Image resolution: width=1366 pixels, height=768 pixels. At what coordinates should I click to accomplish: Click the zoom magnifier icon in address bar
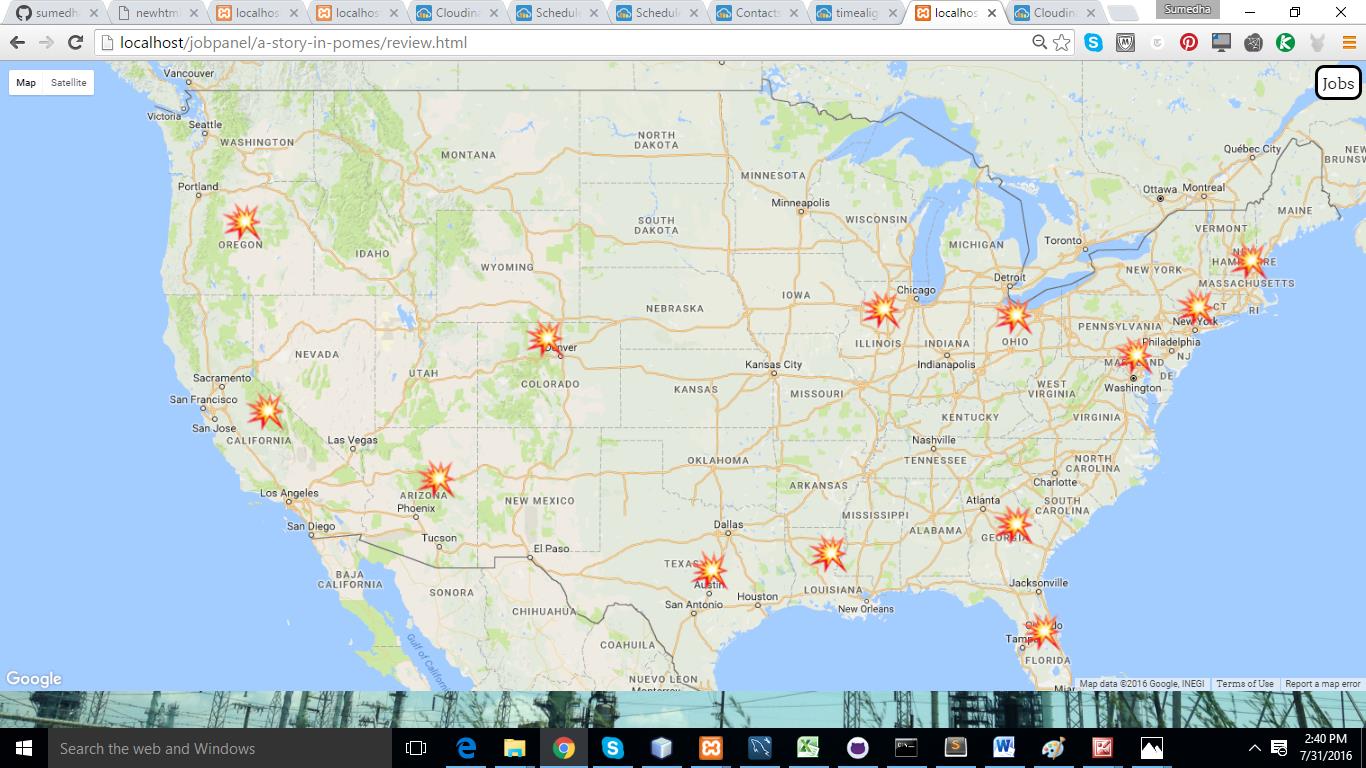pyautogui.click(x=1040, y=43)
